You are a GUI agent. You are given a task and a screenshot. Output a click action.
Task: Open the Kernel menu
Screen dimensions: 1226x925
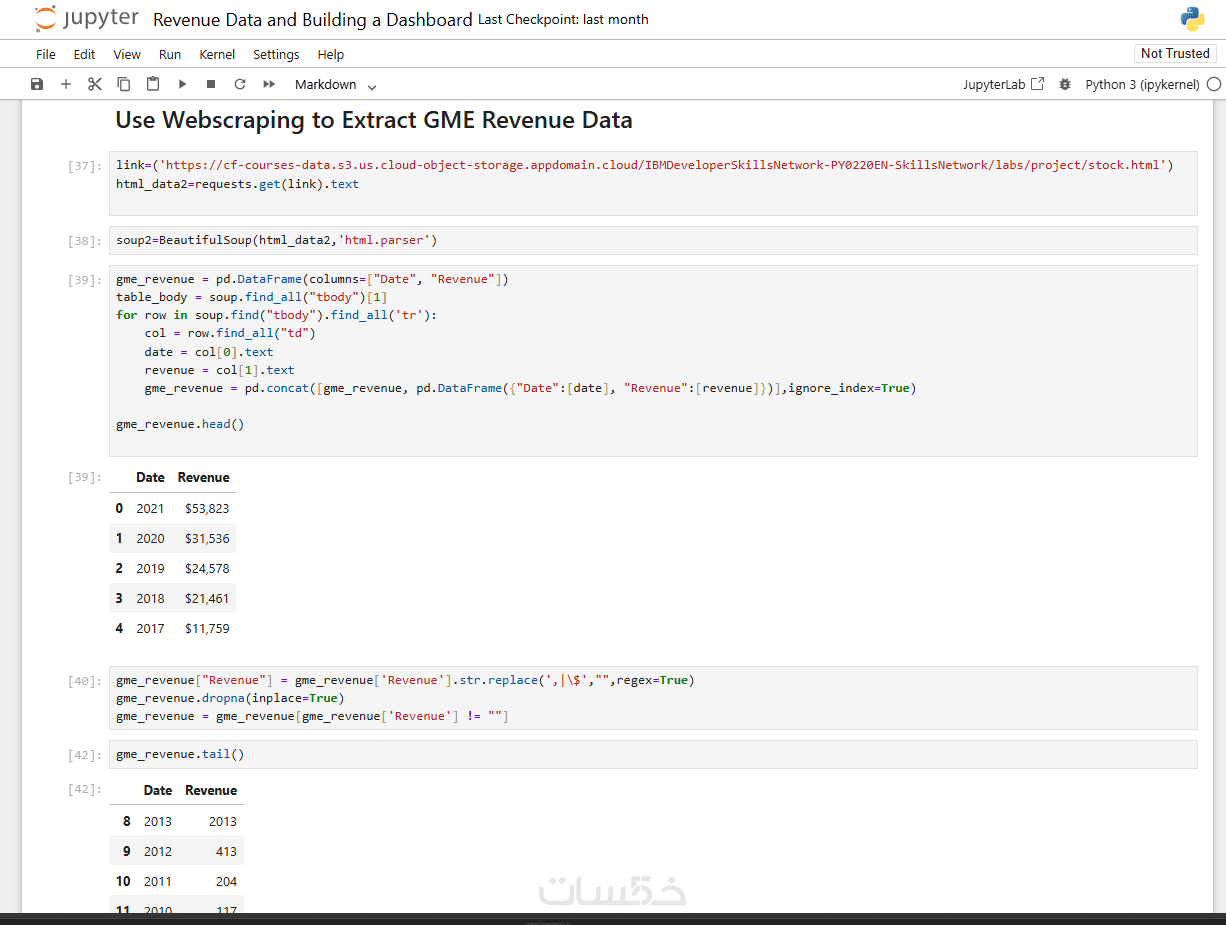217,54
